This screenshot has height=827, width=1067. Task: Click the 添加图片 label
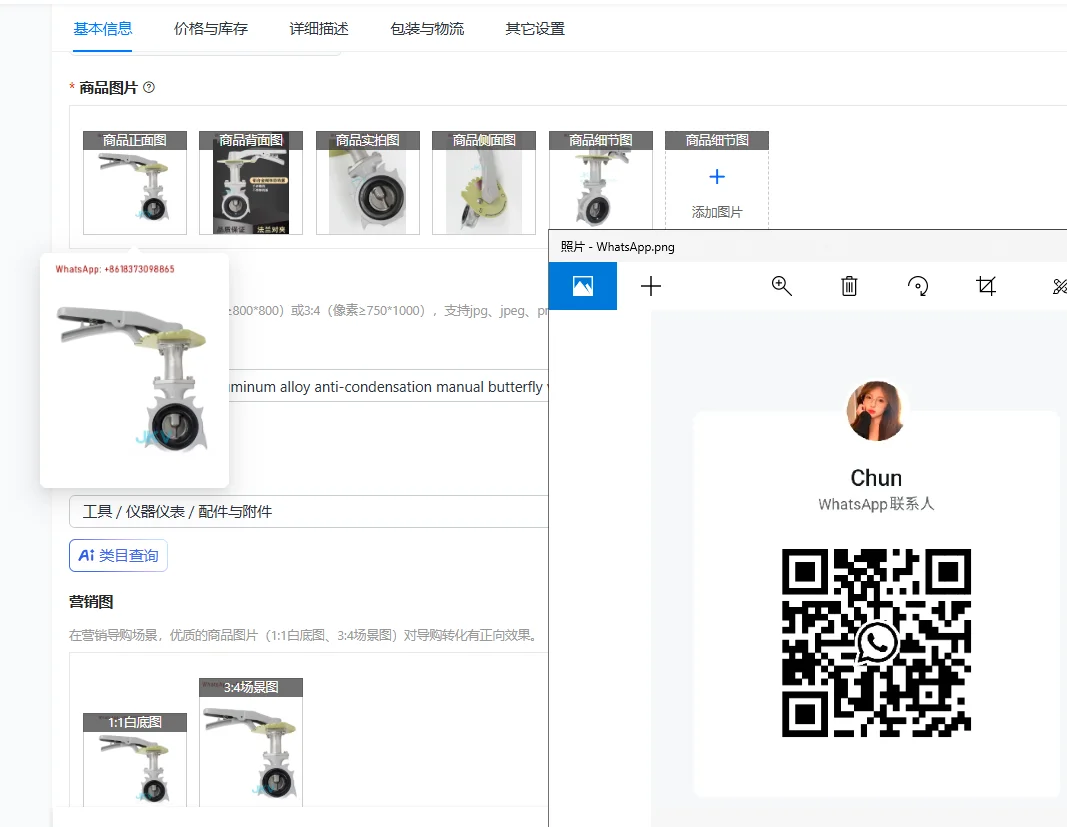[717, 212]
